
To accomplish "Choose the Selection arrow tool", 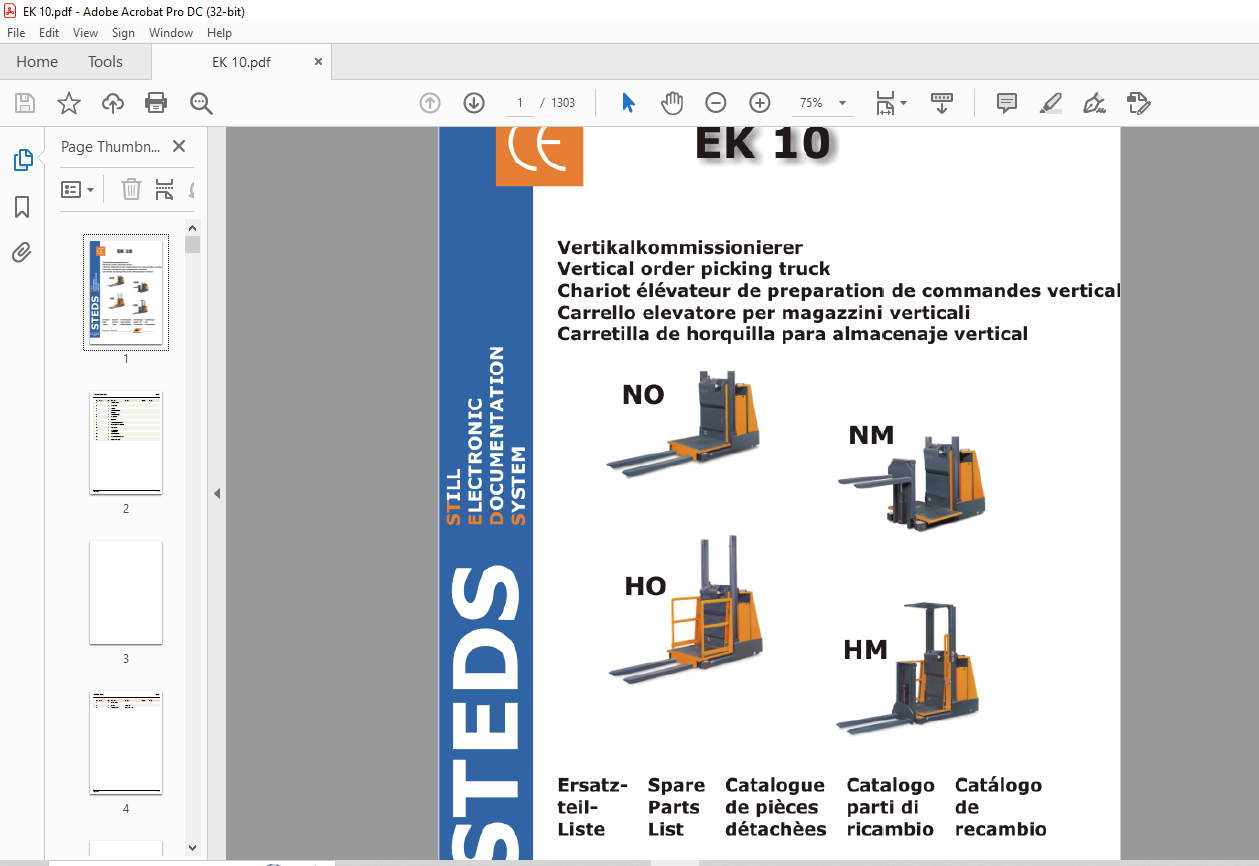I will tap(628, 103).
